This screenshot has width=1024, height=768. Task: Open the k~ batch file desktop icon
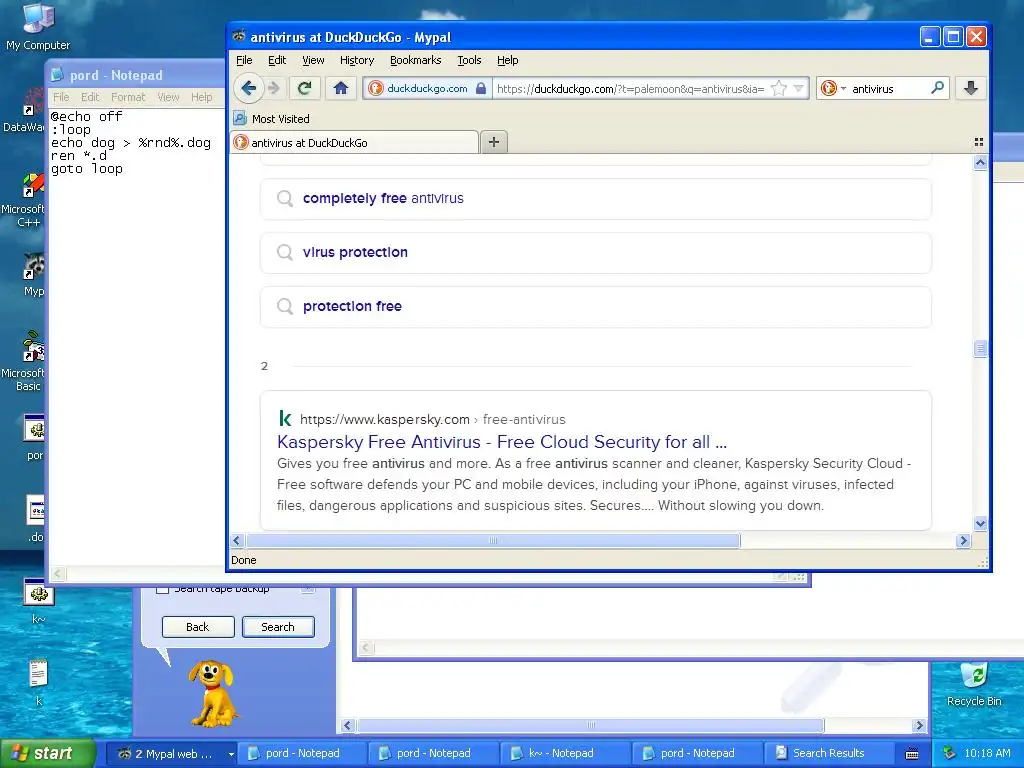point(38,601)
